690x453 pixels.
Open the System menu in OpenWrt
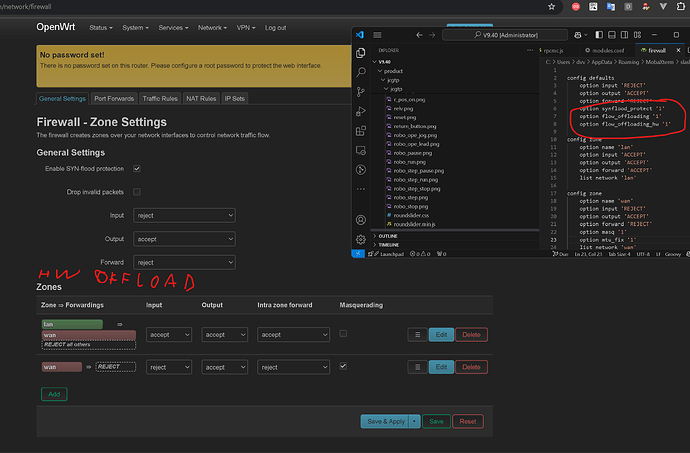point(135,28)
